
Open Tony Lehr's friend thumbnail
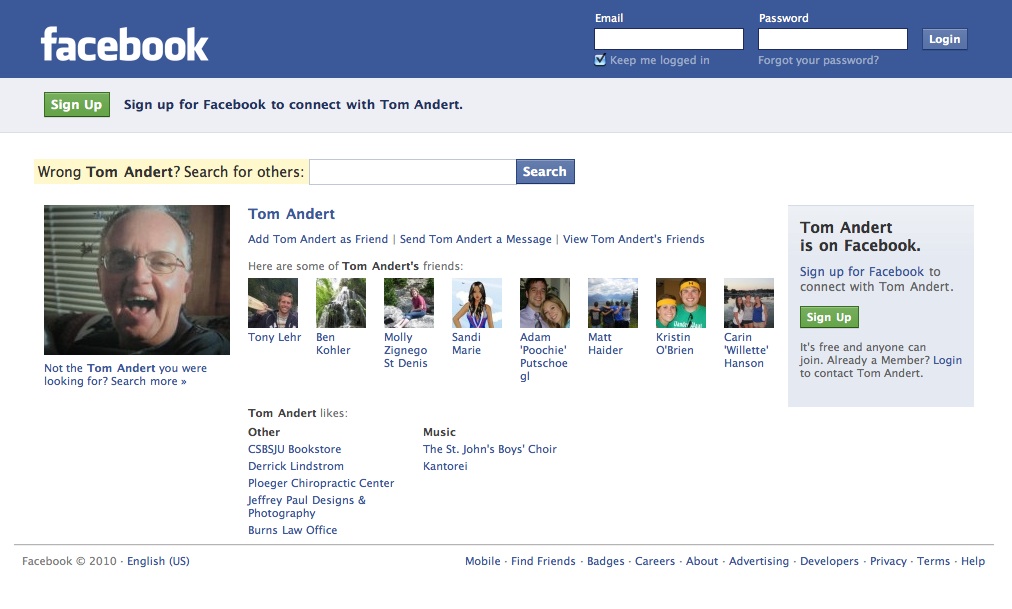[x=273, y=303]
